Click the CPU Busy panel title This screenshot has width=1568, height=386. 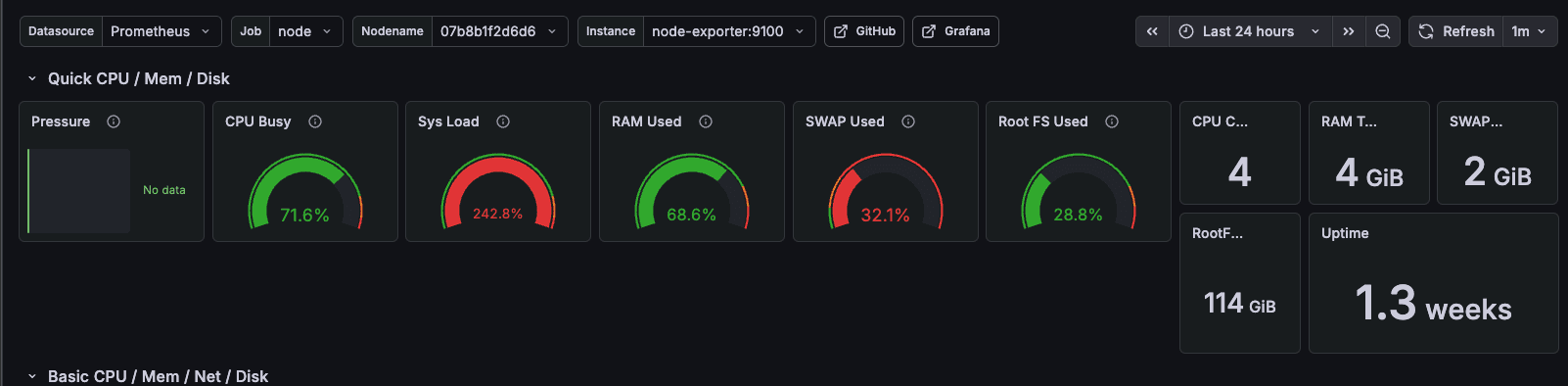click(x=258, y=121)
